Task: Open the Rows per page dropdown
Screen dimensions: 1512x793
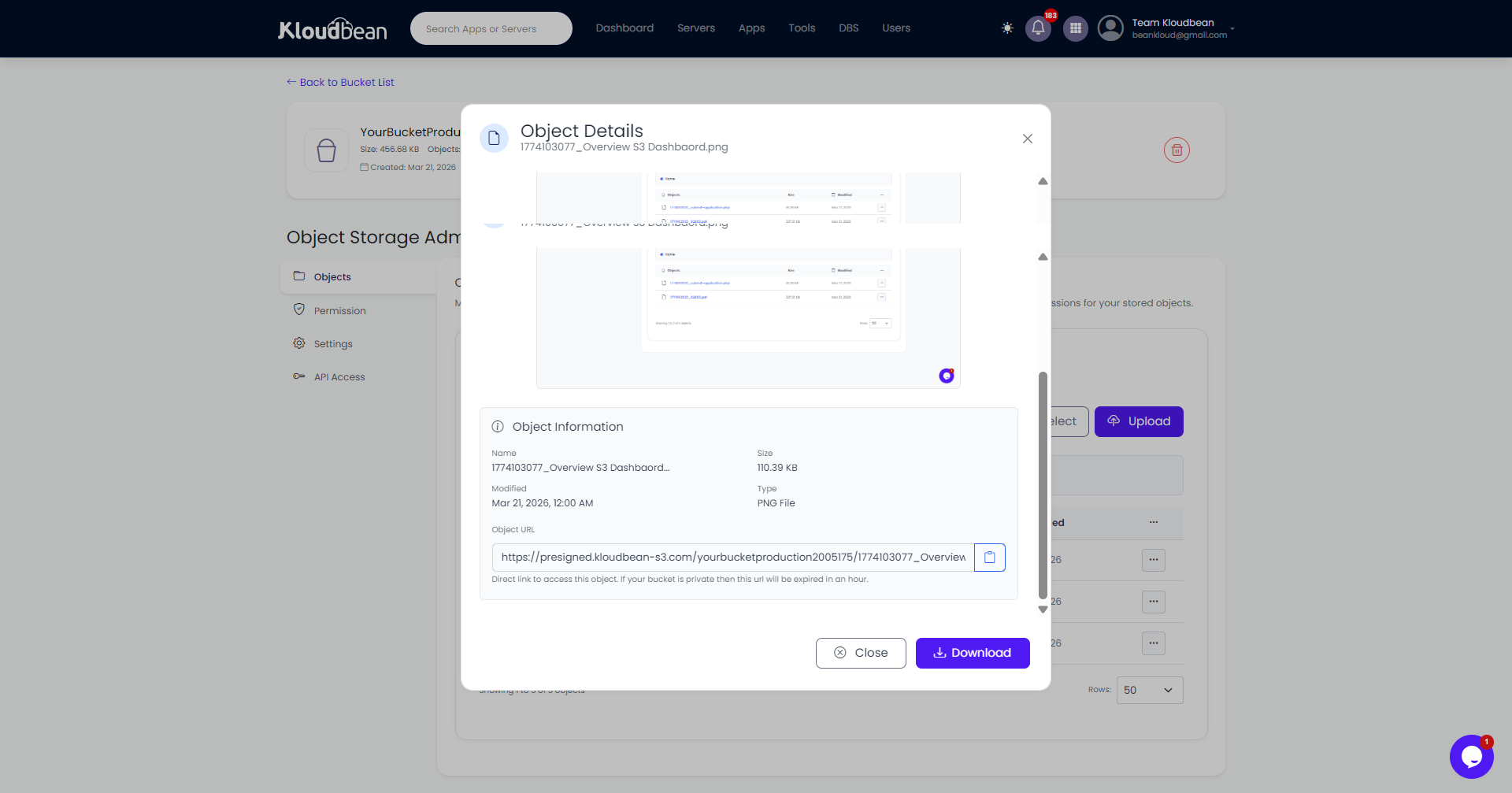Action: [x=1149, y=690]
